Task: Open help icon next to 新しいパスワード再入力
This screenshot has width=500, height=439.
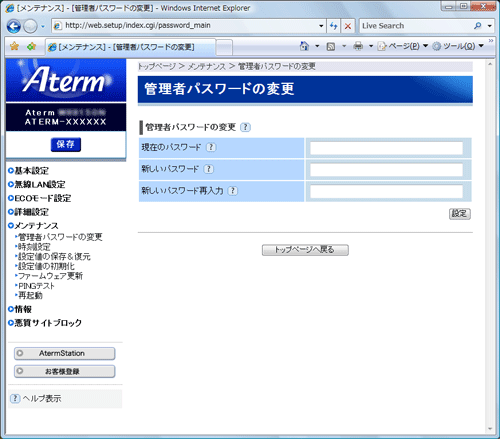Action: pos(233,191)
